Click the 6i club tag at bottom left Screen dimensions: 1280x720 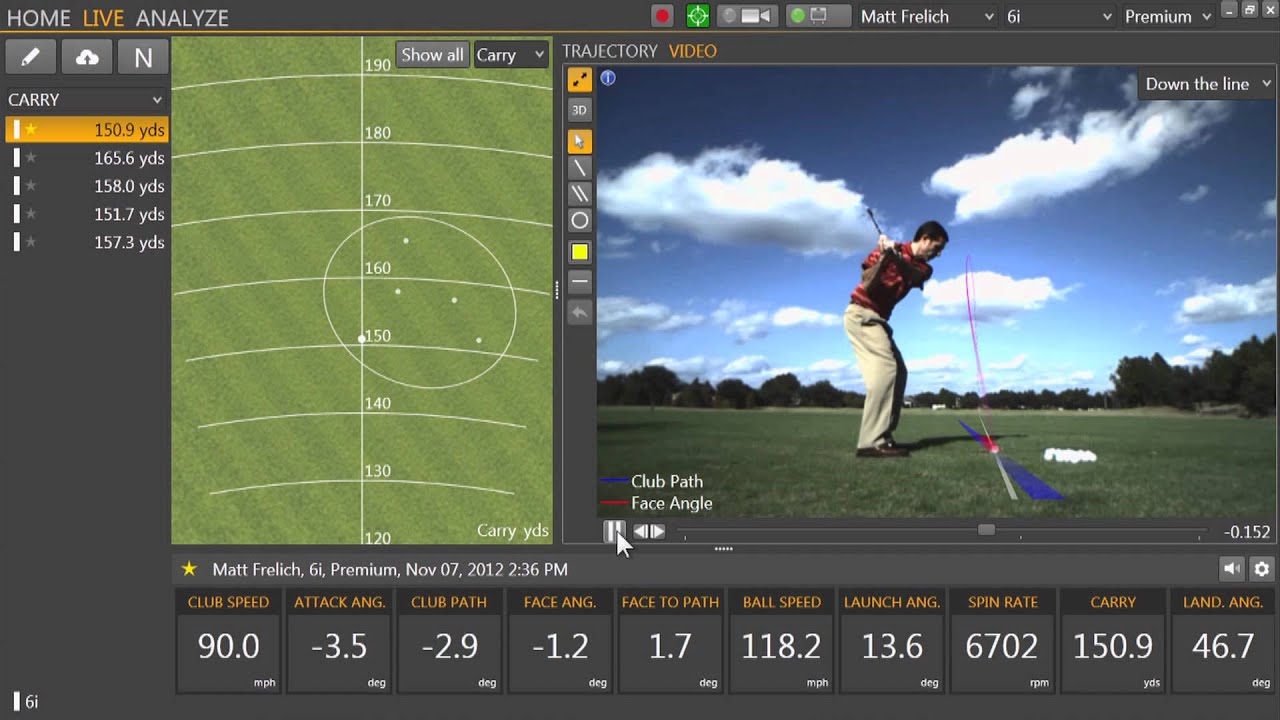pyautogui.click(x=27, y=702)
